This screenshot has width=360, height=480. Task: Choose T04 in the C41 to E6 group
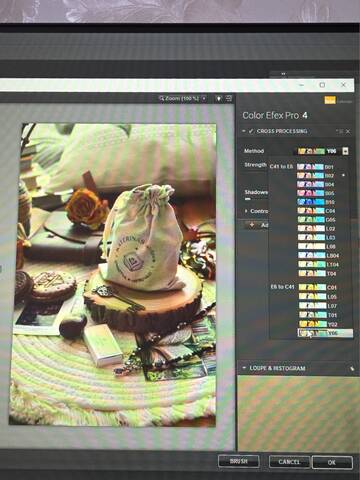(317, 274)
